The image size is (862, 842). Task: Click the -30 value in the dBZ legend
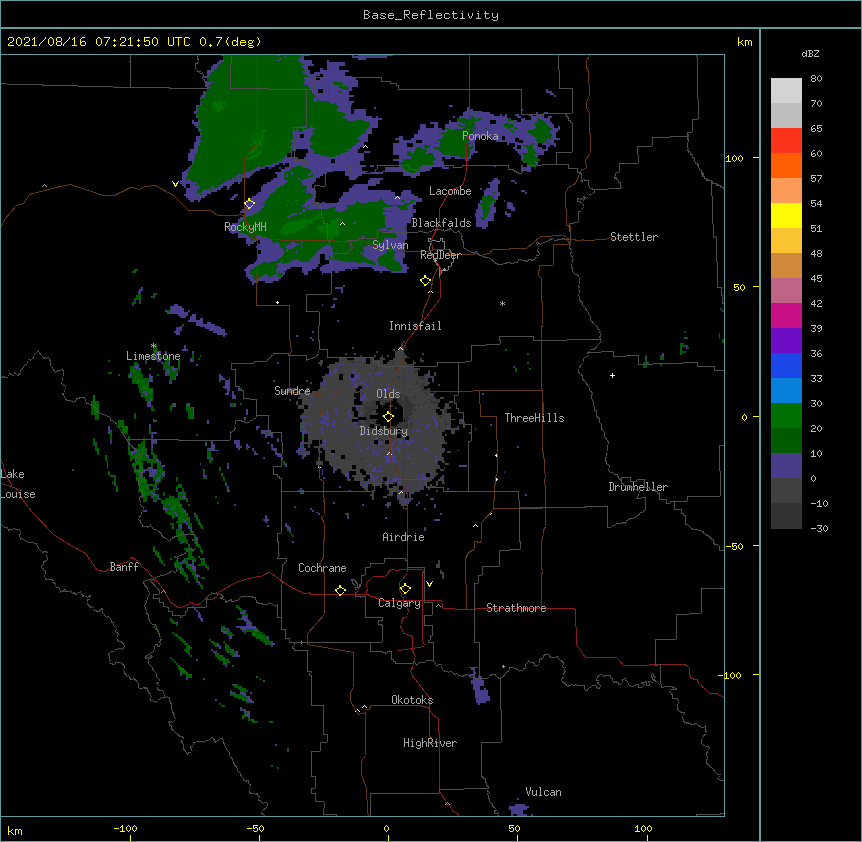click(819, 528)
